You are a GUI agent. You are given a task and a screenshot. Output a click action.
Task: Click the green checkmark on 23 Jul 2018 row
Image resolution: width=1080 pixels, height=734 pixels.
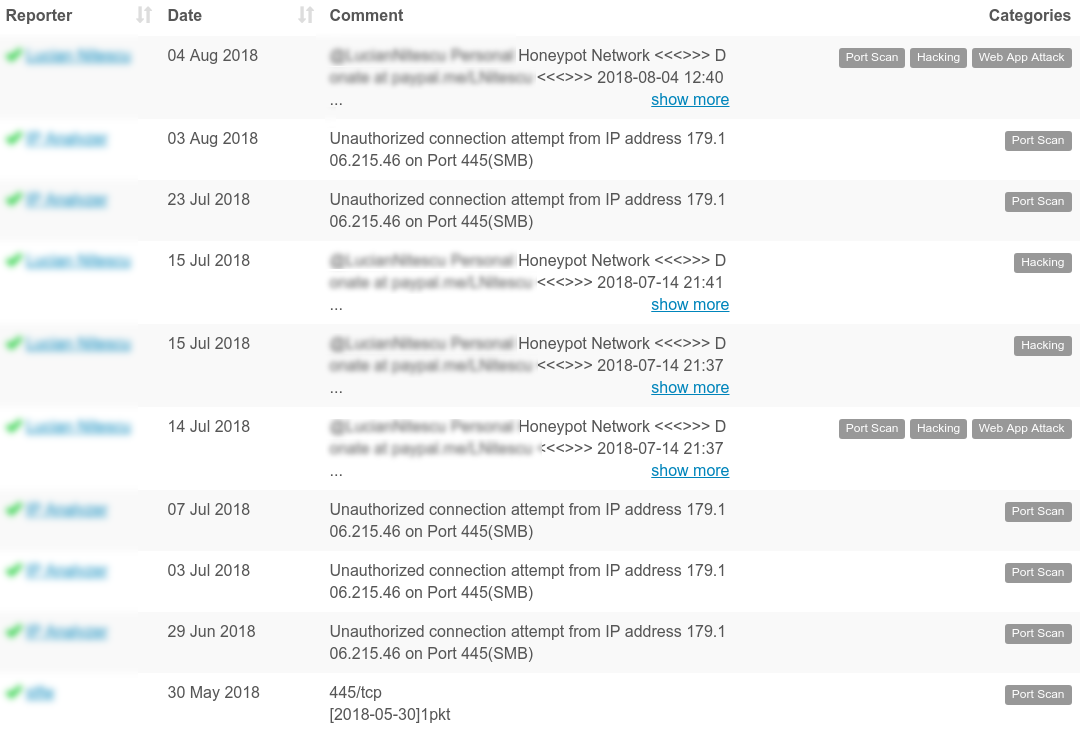pyautogui.click(x=14, y=200)
